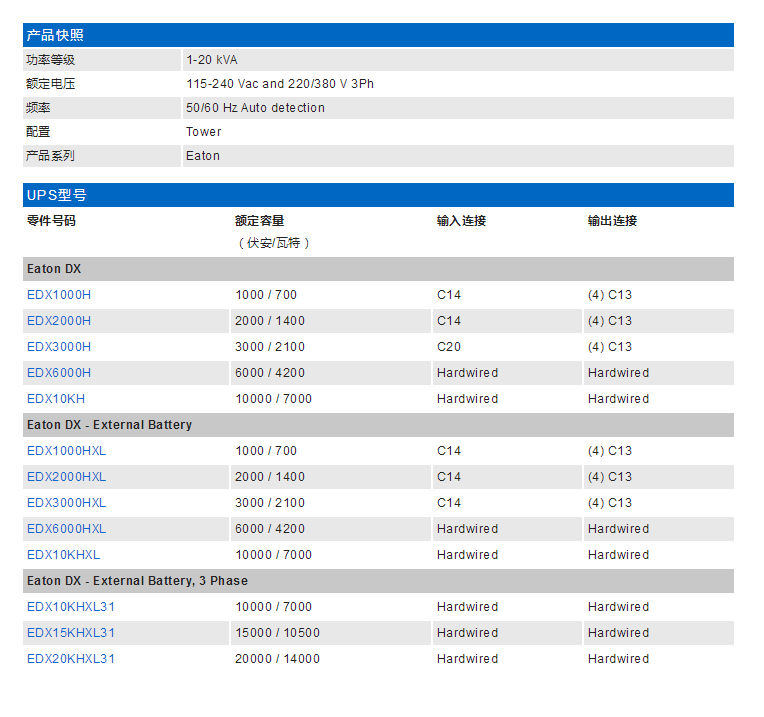The width and height of the screenshot is (764, 717).
Task: Open the EDX1000HXL product link
Action: (x=67, y=451)
